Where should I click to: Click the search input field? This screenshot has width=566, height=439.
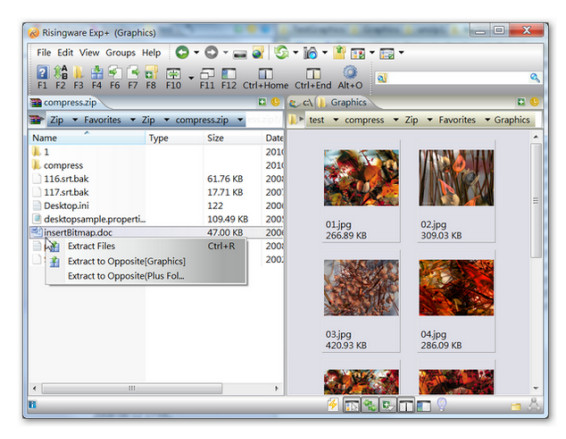458,78
